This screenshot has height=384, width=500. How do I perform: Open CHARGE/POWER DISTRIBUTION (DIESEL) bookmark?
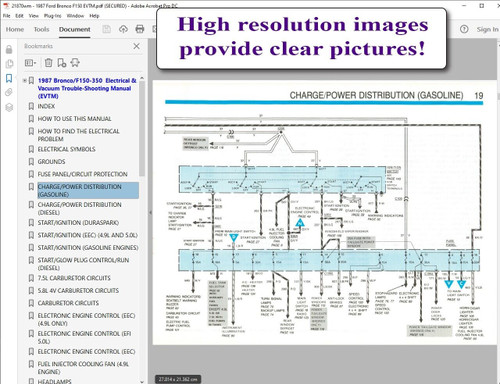pyautogui.click(x=79, y=208)
